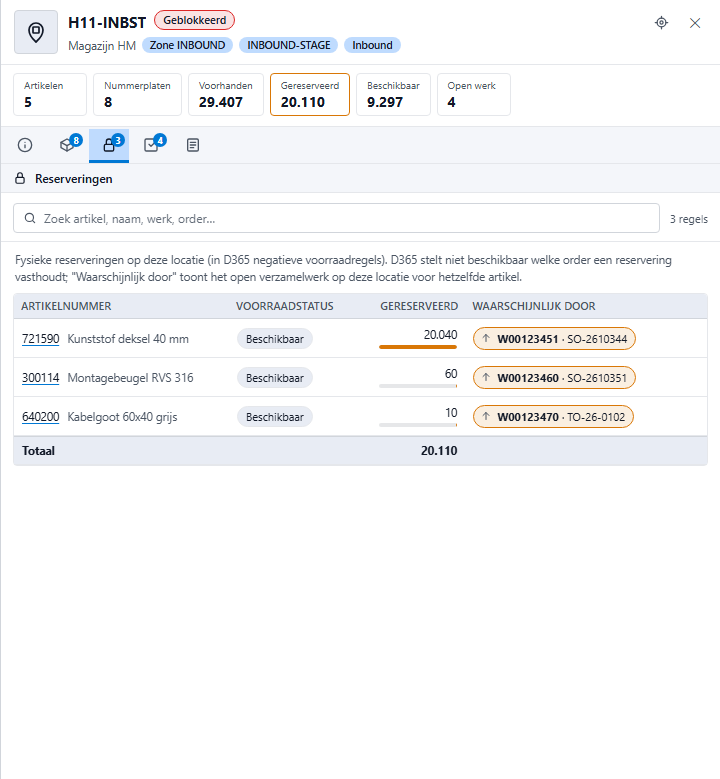Click the reserved quantity bar under 60
The width and height of the screenshot is (720, 779).
[x=418, y=386]
